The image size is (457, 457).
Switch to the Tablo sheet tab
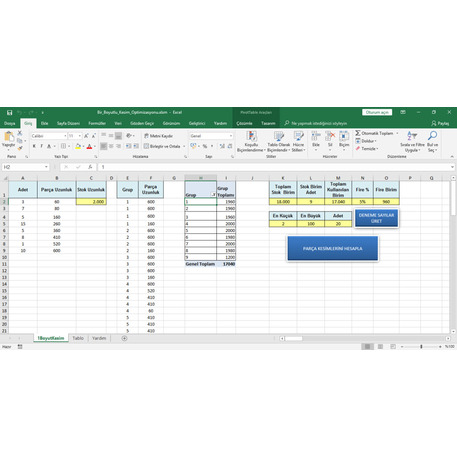(78, 338)
